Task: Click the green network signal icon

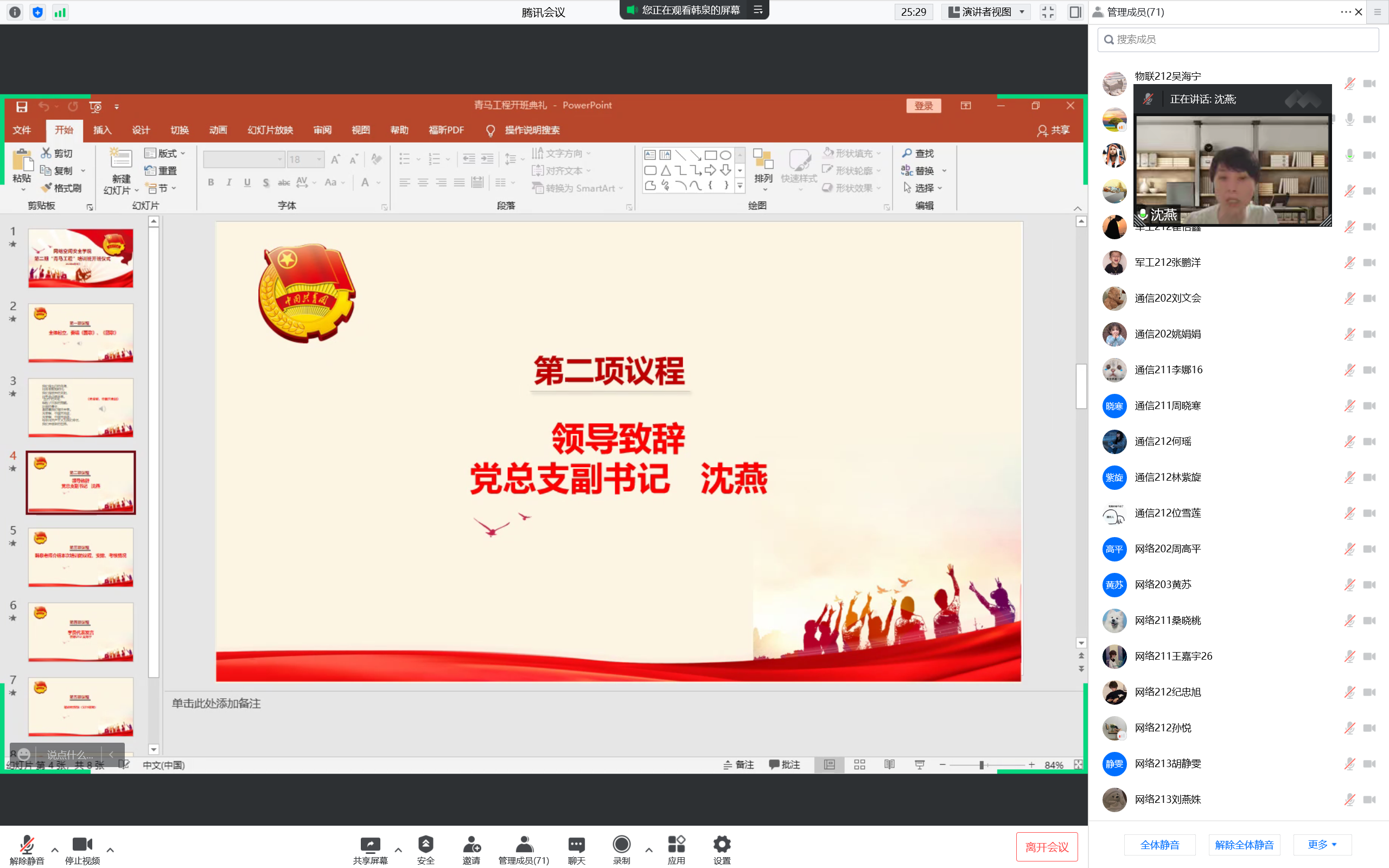Action: (x=60, y=12)
